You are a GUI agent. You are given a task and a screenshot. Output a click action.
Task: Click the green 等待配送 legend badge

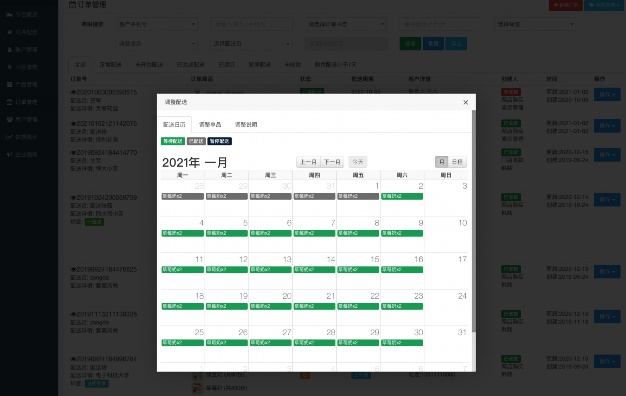(x=173, y=141)
